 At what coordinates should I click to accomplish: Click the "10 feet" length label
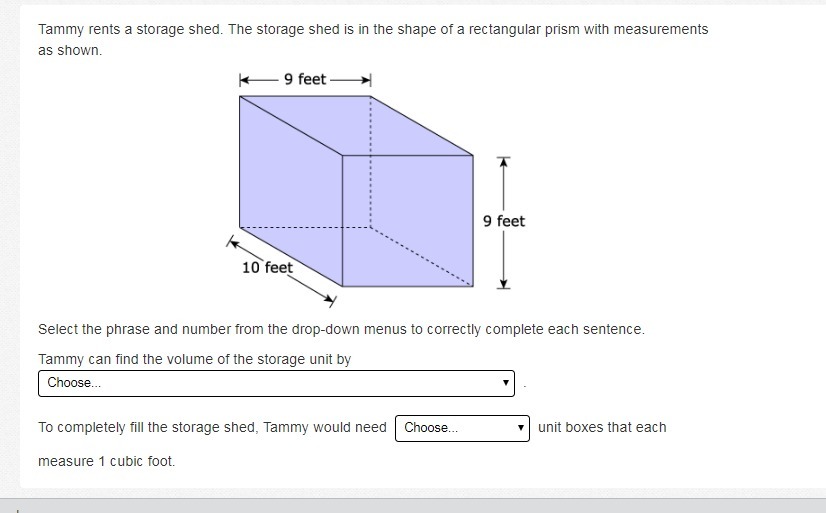click(x=267, y=268)
